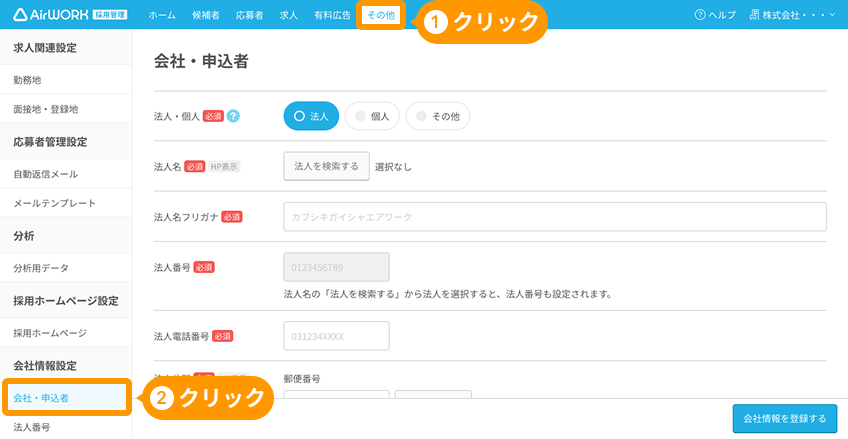The height and width of the screenshot is (439, 848).
Task: Open the ホーム tab
Action: [x=162, y=15]
